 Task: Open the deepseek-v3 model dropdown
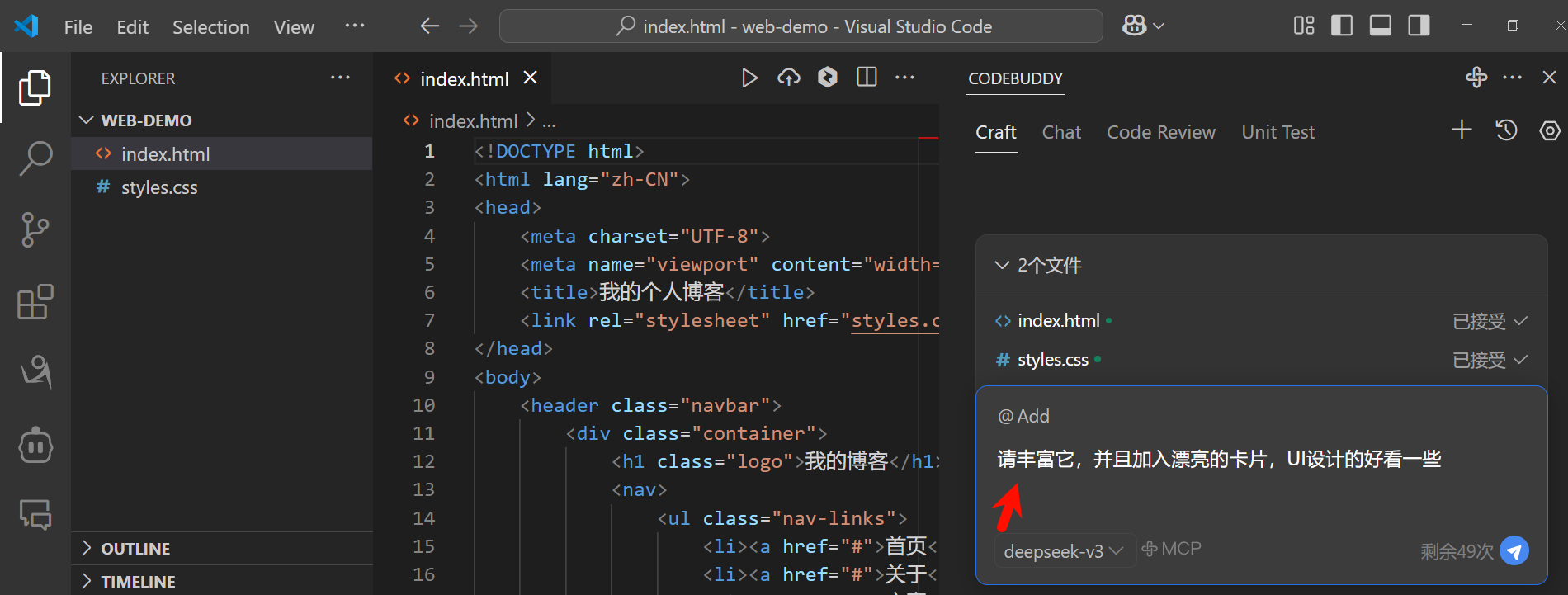1063,550
